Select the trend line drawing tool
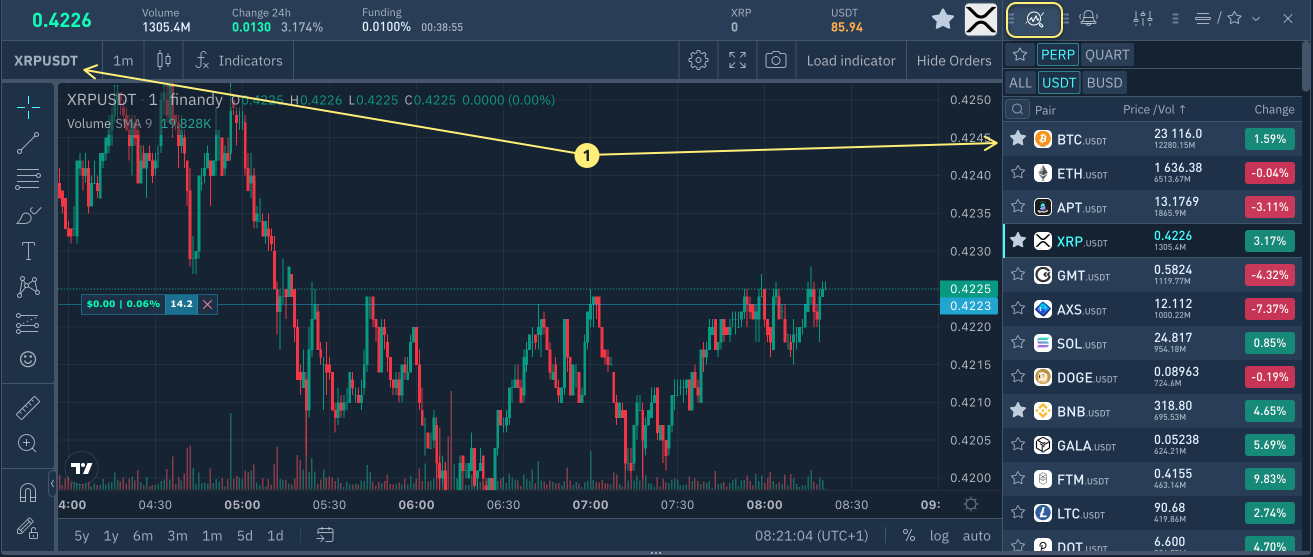The image size is (1313, 557). click(28, 143)
